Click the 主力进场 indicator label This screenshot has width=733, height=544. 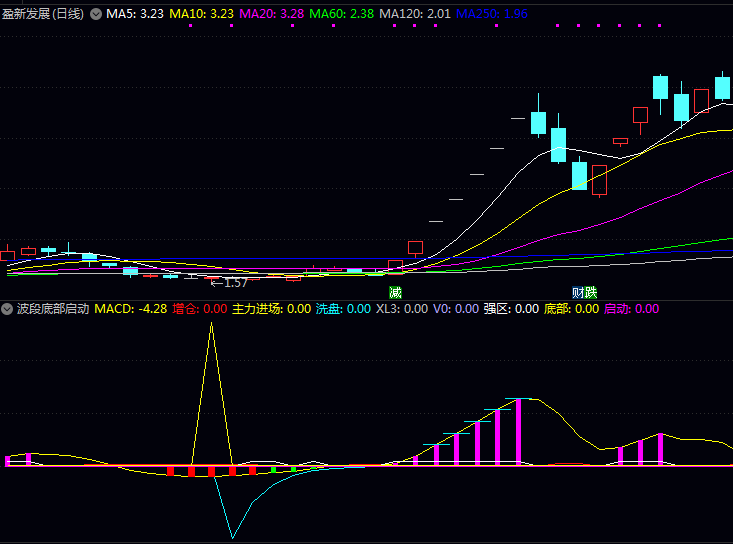tap(271, 309)
